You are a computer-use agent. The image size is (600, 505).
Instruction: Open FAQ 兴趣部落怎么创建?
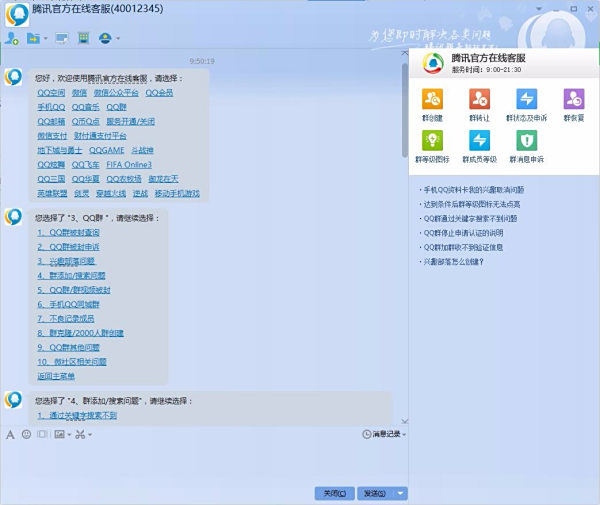453,262
